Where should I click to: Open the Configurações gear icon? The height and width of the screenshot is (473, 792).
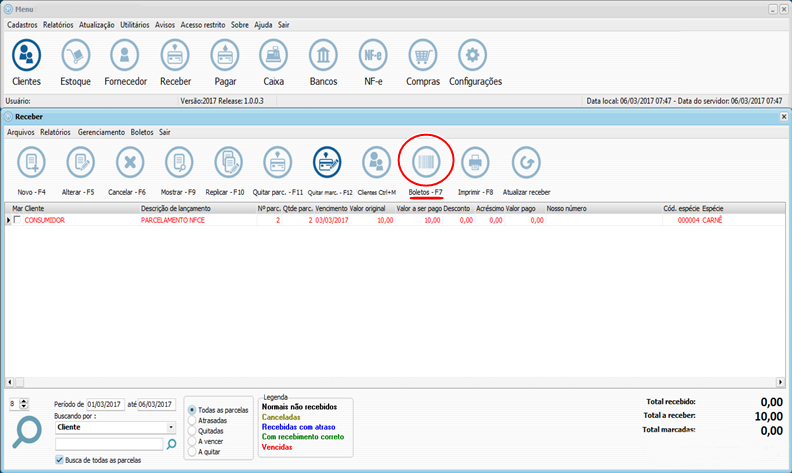[x=472, y=55]
